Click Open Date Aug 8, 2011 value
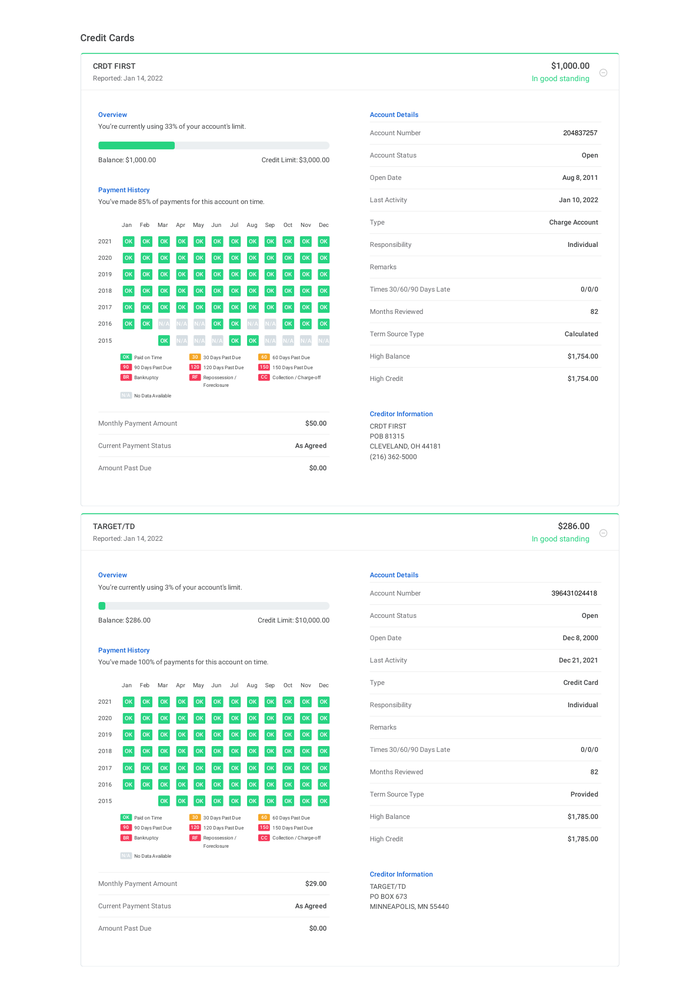This screenshot has height=990, width=700. 580,178
